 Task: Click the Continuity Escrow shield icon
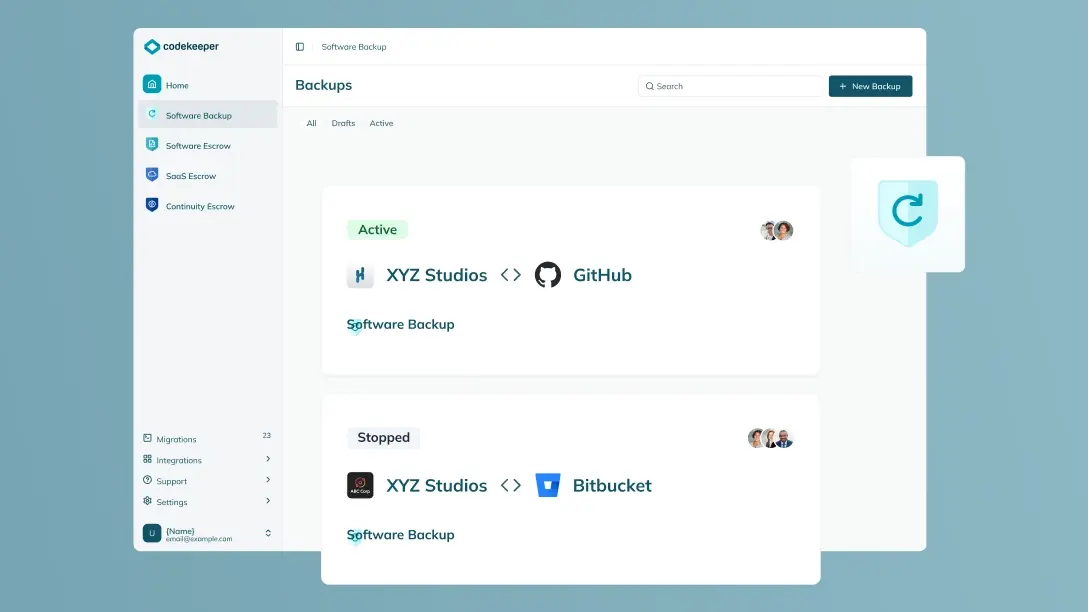tap(152, 205)
